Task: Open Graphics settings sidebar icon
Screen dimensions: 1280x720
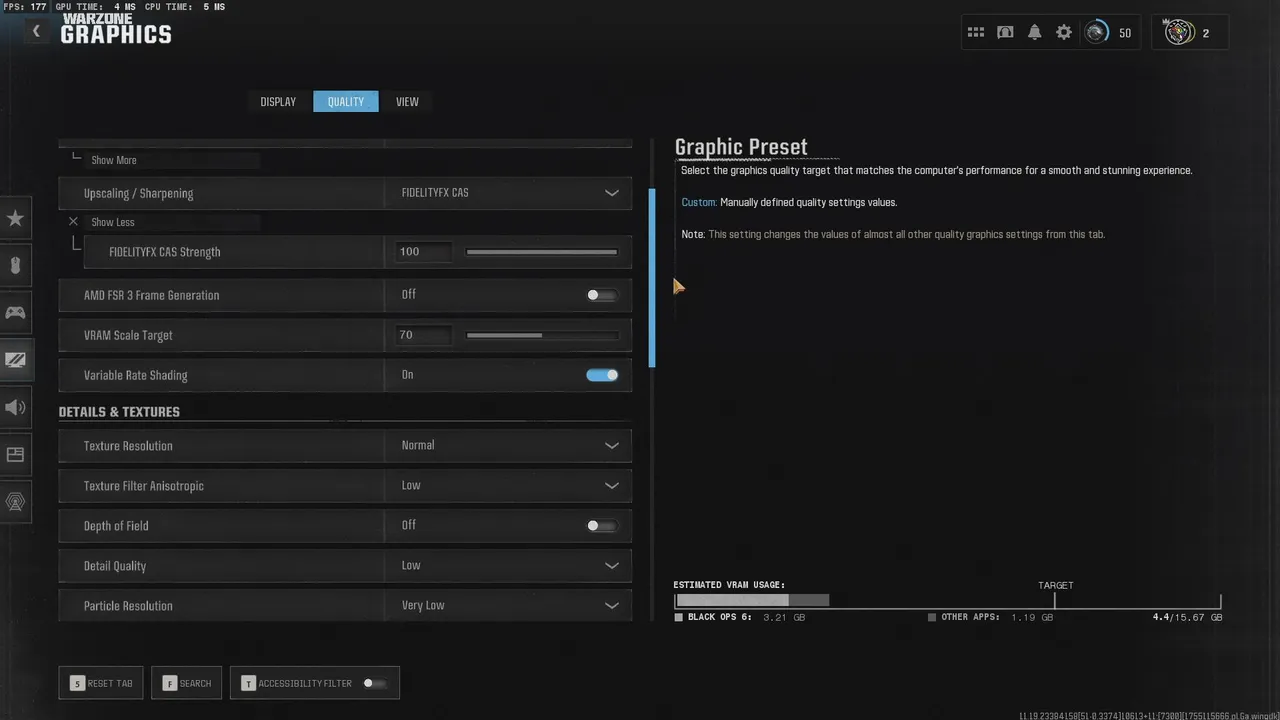Action: (x=15, y=360)
